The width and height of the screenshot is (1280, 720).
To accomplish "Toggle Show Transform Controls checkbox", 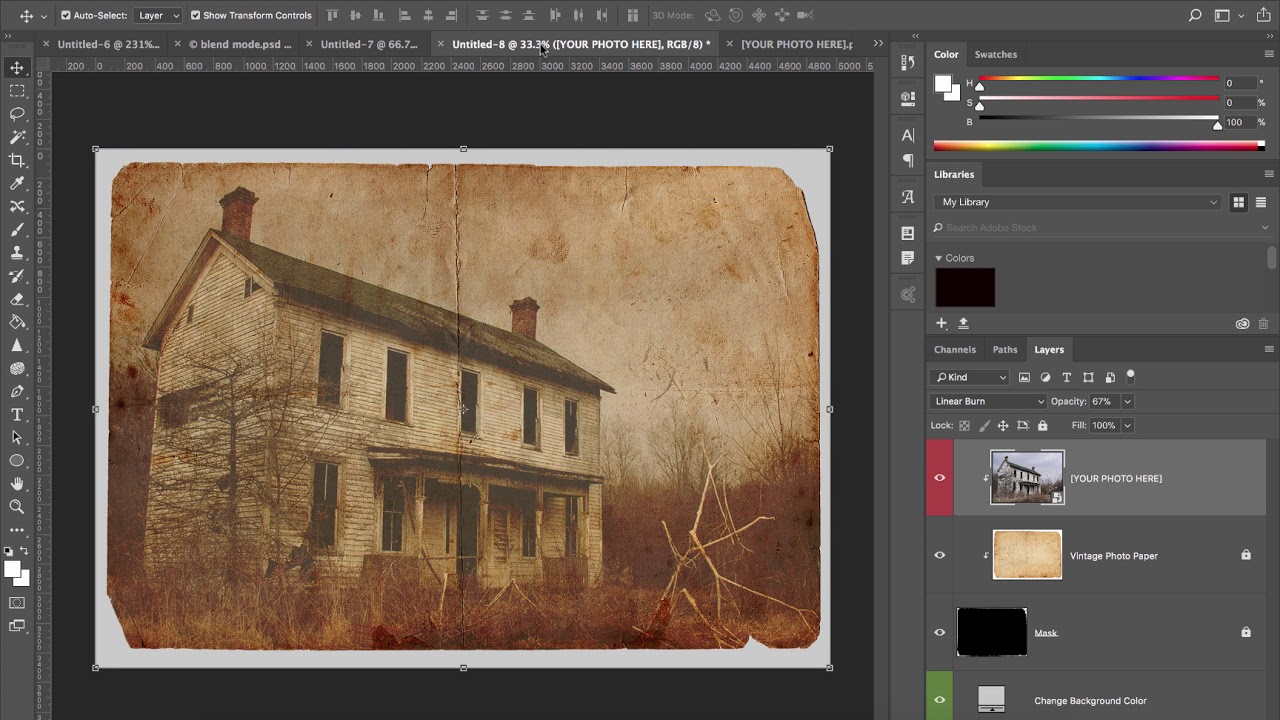I will pos(195,15).
